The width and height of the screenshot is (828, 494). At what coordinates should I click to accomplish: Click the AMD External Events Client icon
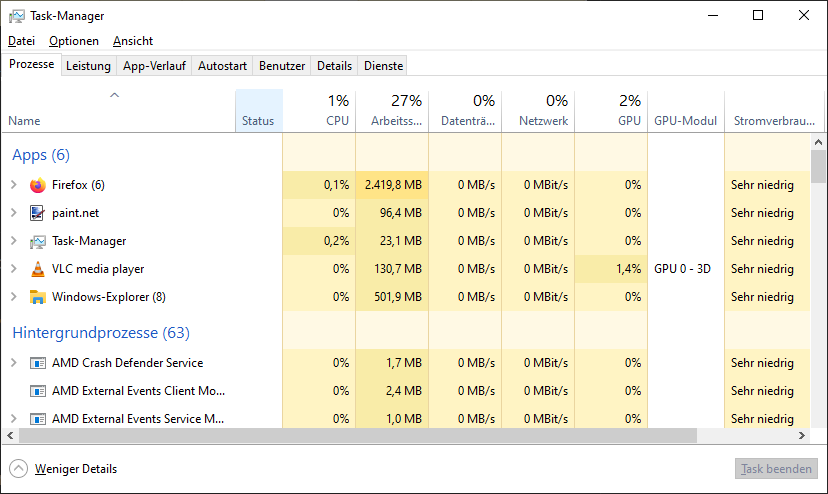pyautogui.click(x=37, y=392)
